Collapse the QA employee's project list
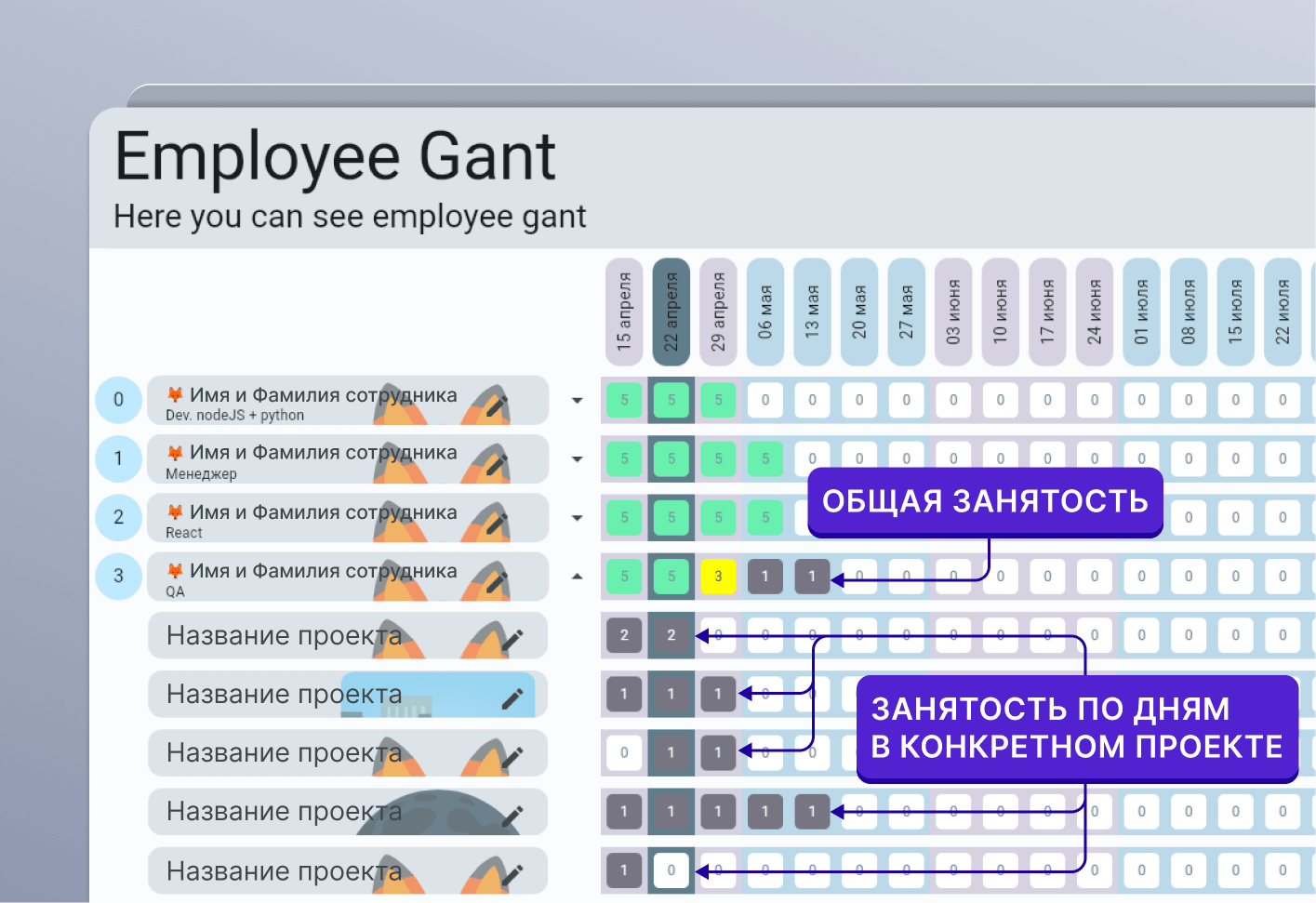The width and height of the screenshot is (1316, 903). 578,577
